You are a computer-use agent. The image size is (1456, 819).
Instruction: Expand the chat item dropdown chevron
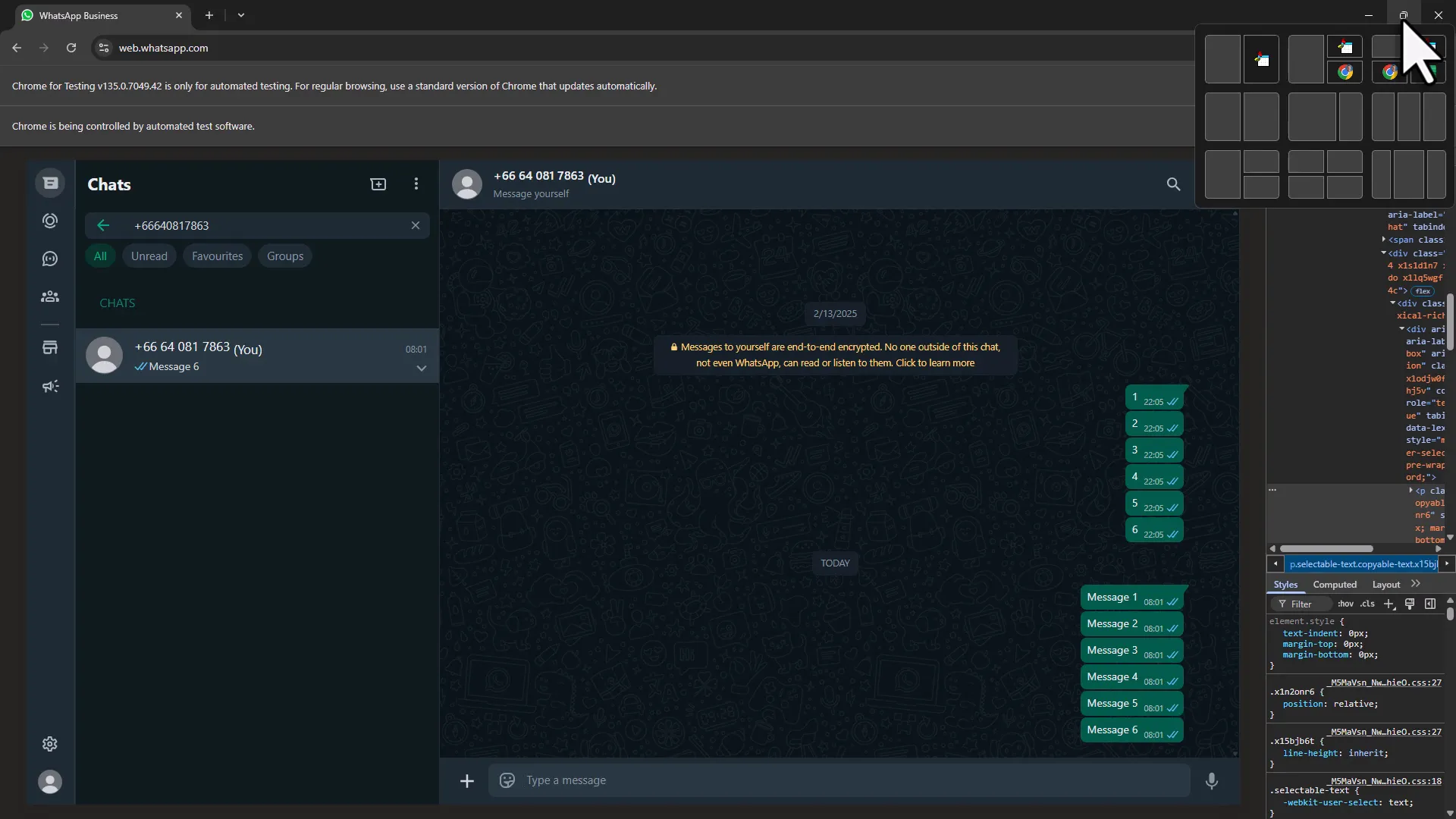422,369
